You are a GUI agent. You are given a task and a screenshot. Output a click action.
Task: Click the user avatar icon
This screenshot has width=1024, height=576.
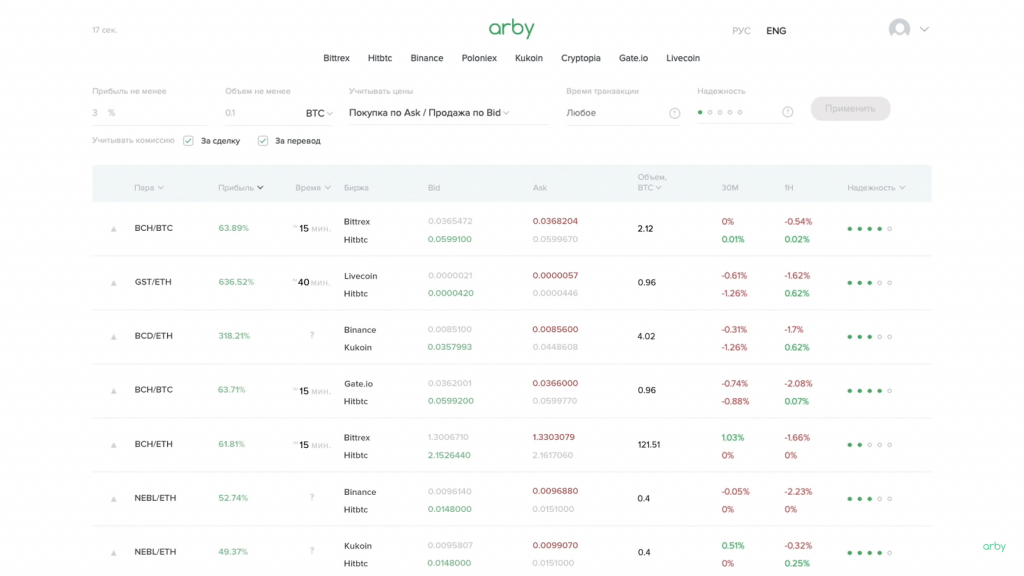coord(899,29)
